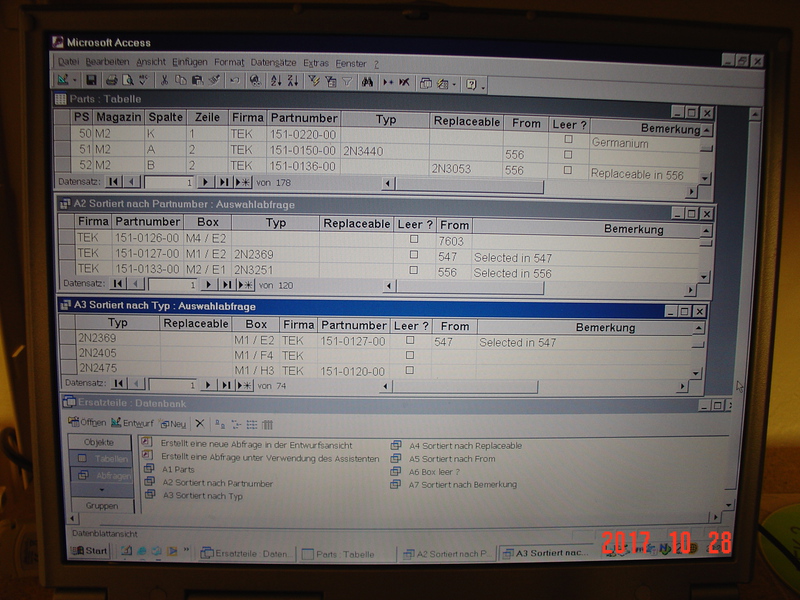
Task: Sort ascending with the A-Z toolbar icon
Action: click(275, 81)
